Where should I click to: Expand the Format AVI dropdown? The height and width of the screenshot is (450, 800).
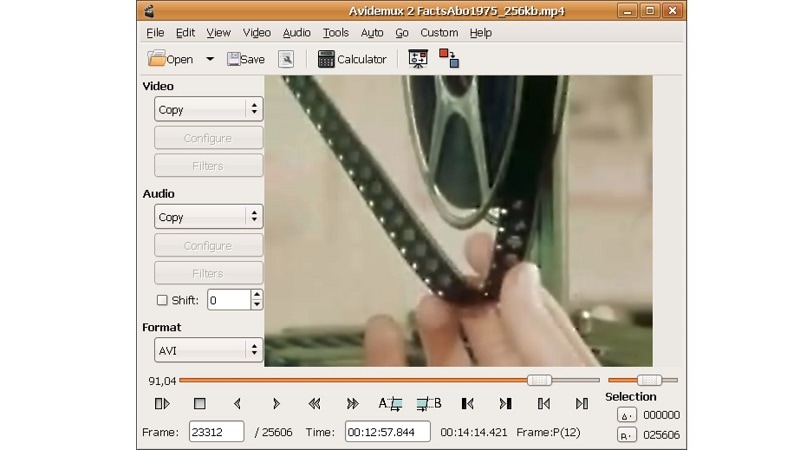click(x=209, y=351)
